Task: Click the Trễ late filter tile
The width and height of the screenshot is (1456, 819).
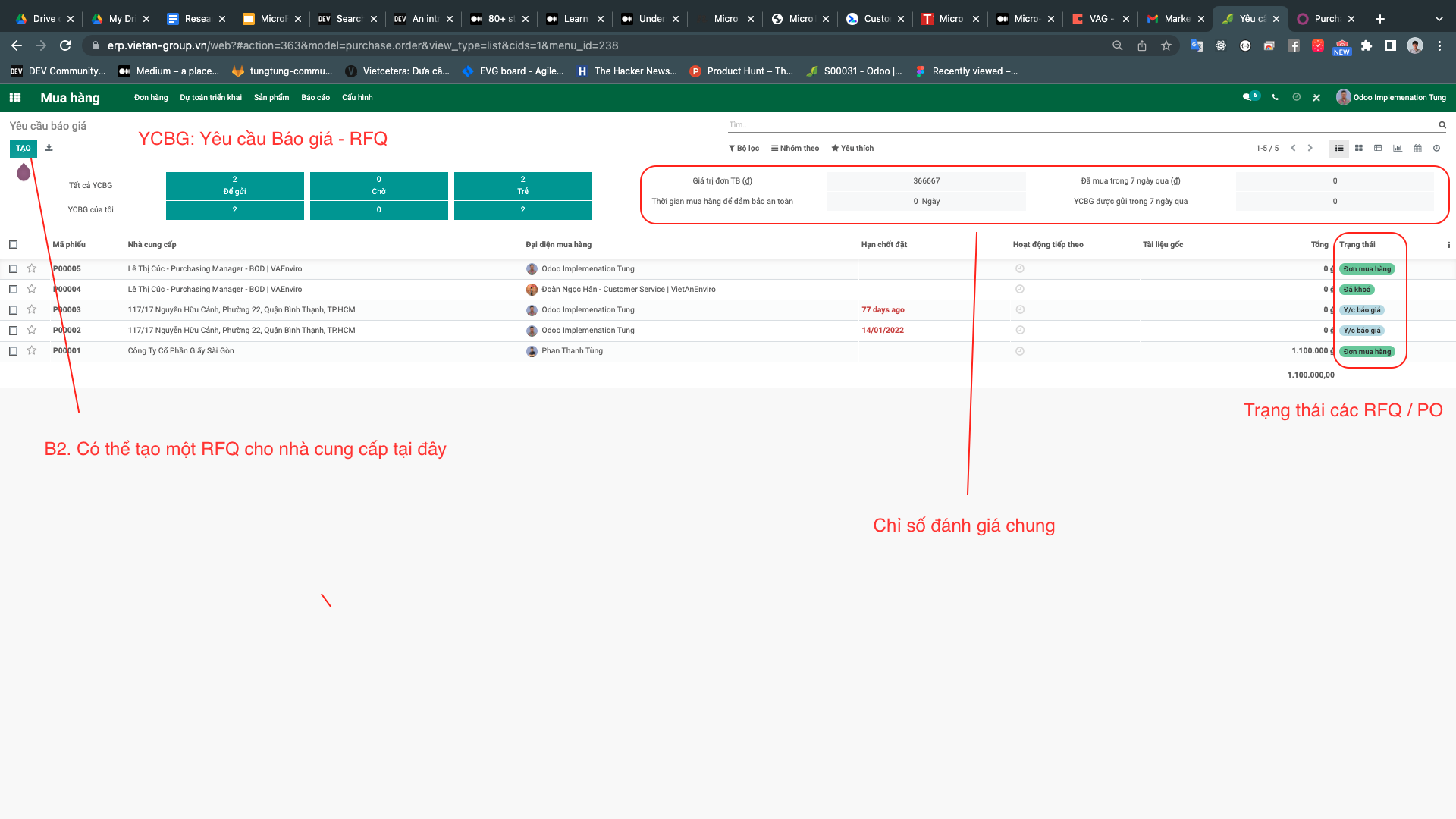Action: click(522, 186)
